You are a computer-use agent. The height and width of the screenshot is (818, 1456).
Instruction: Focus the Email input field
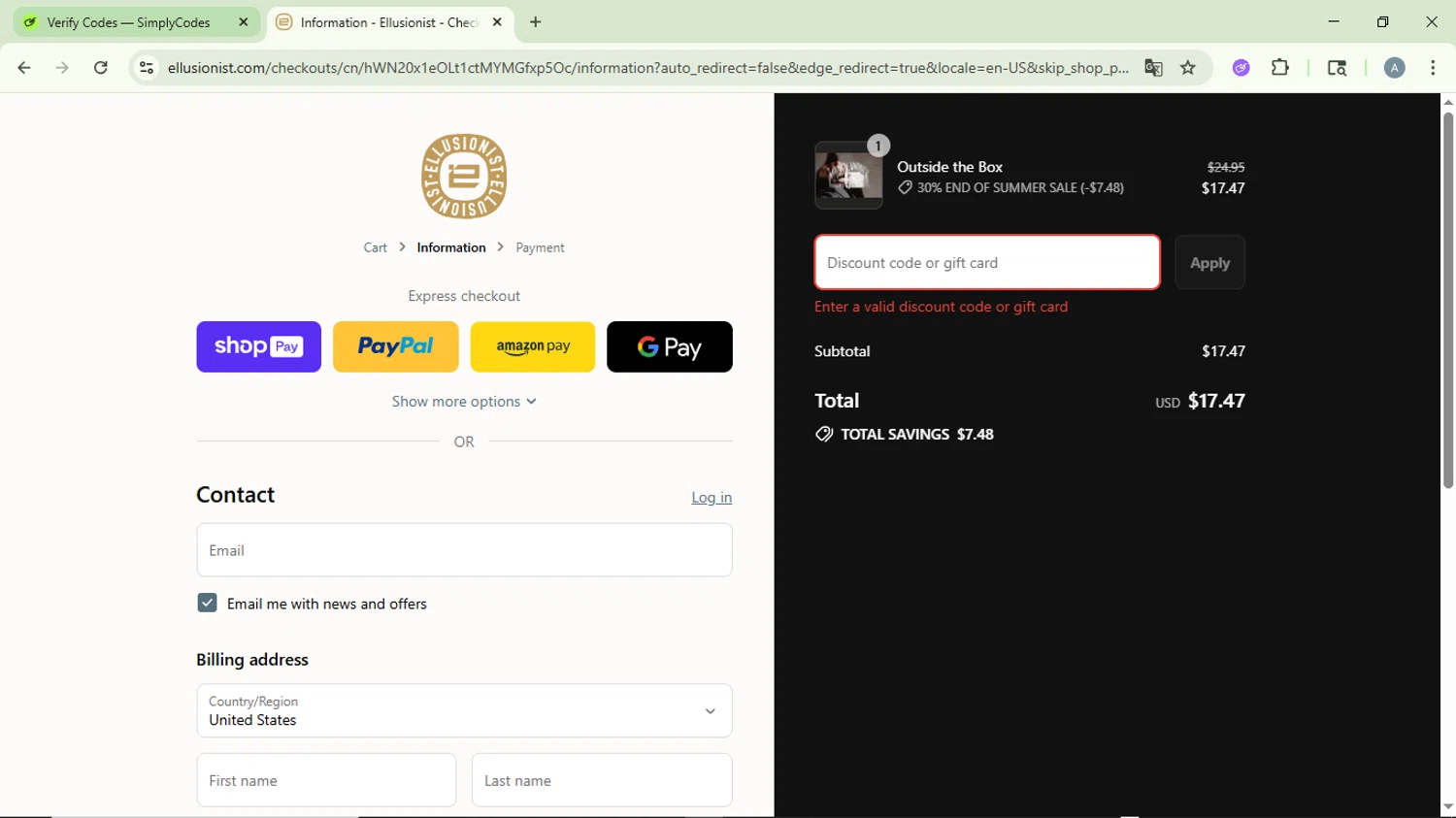coord(464,550)
